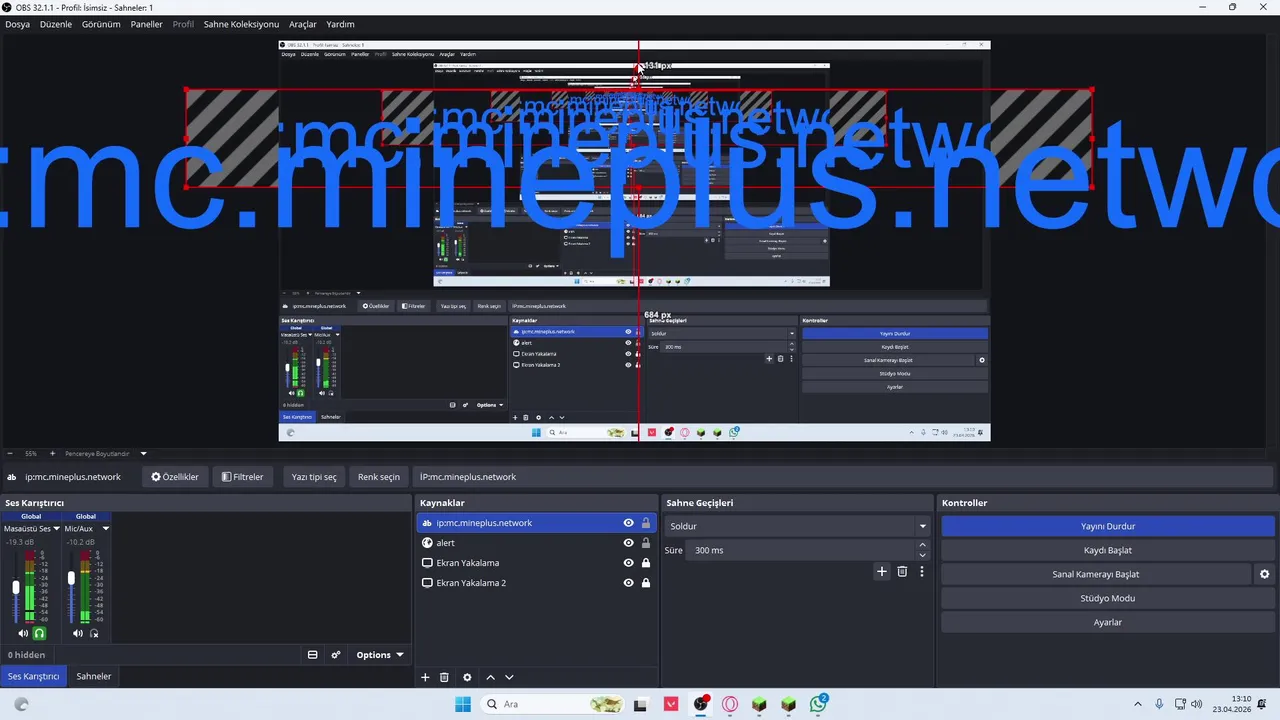
Task: Switch audio mixer layout icon beside Options
Action: (312, 655)
